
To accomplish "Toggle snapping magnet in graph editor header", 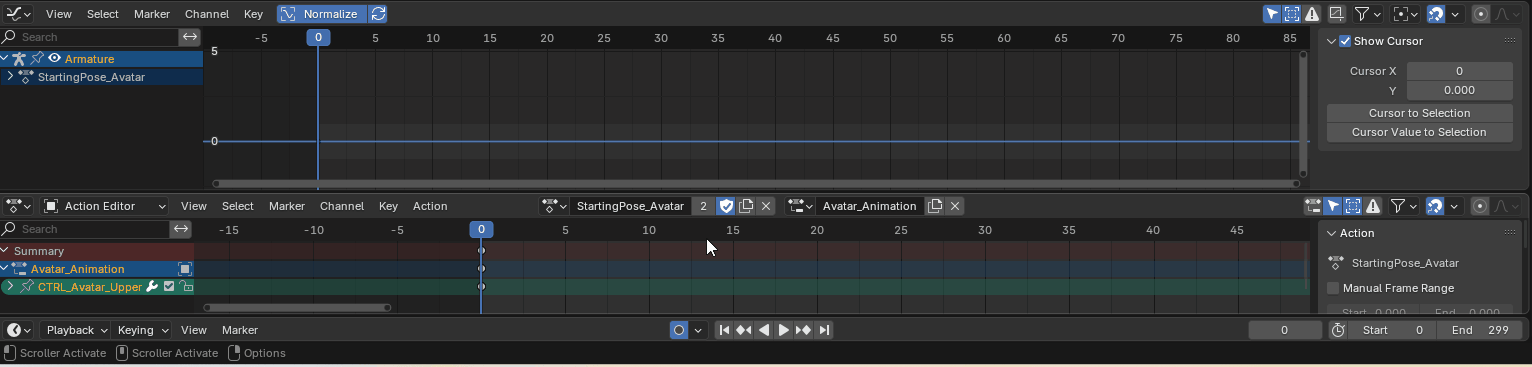I will click(x=1436, y=14).
